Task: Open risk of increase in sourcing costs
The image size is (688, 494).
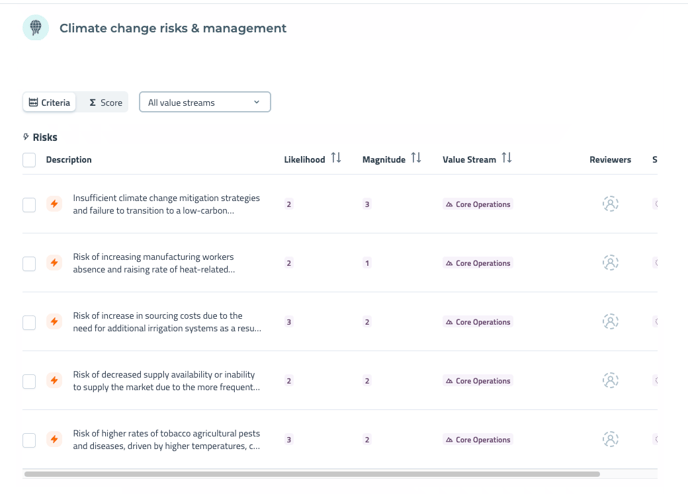Action: (x=166, y=322)
